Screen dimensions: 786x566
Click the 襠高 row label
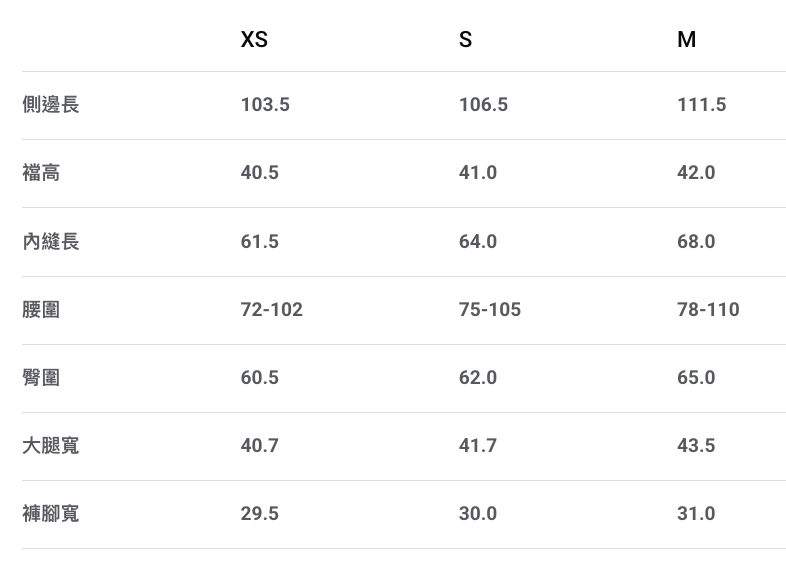41,173
